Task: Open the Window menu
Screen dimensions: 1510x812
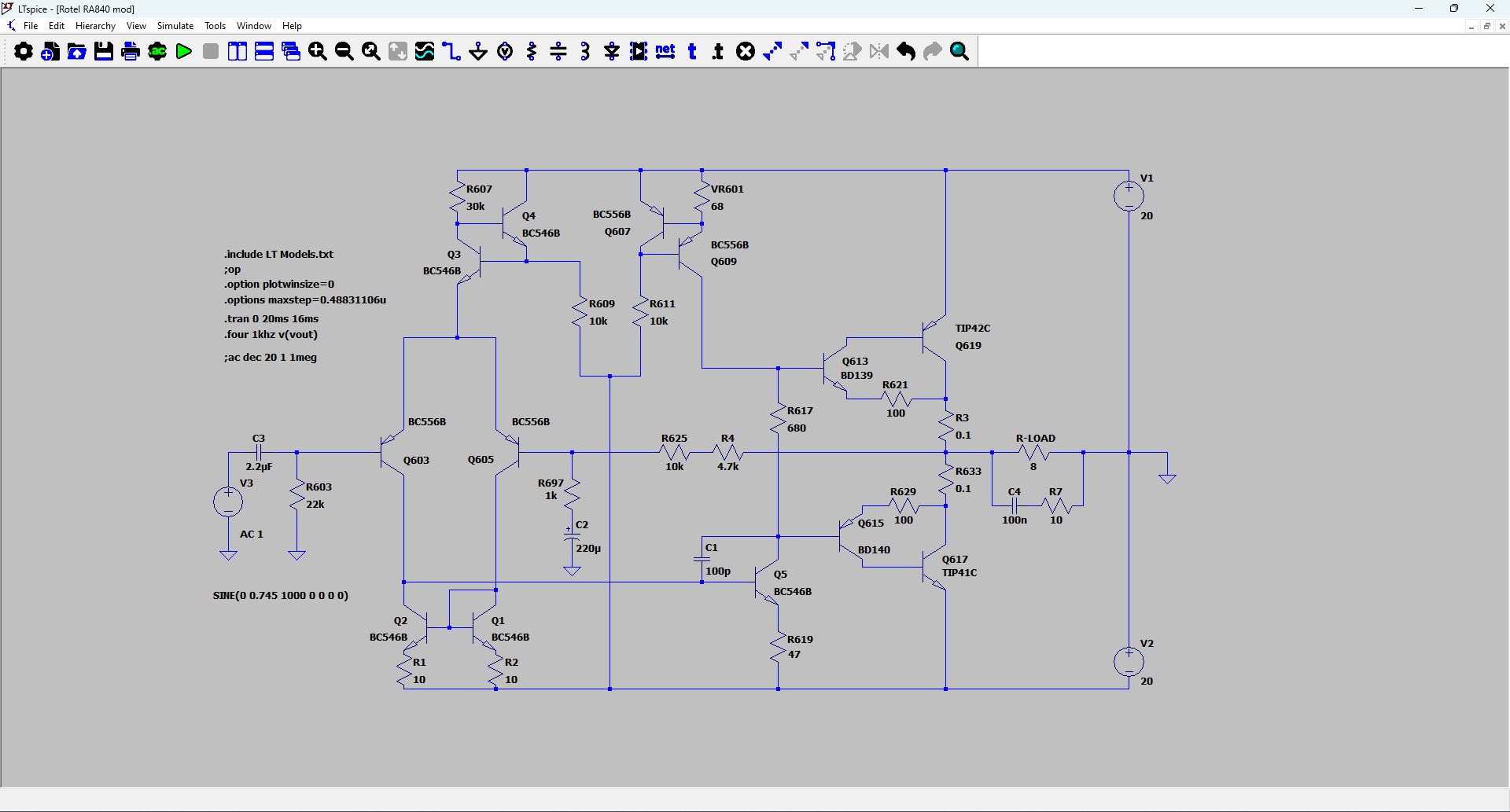Action: click(x=254, y=26)
